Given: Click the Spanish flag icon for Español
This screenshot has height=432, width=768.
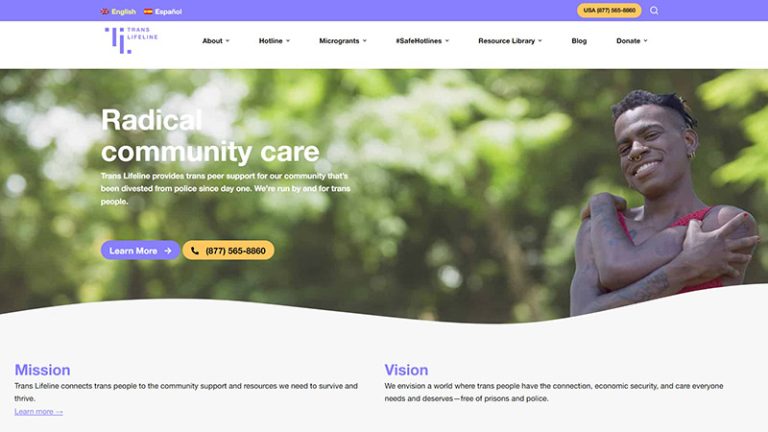Looking at the screenshot, I should click(148, 11).
